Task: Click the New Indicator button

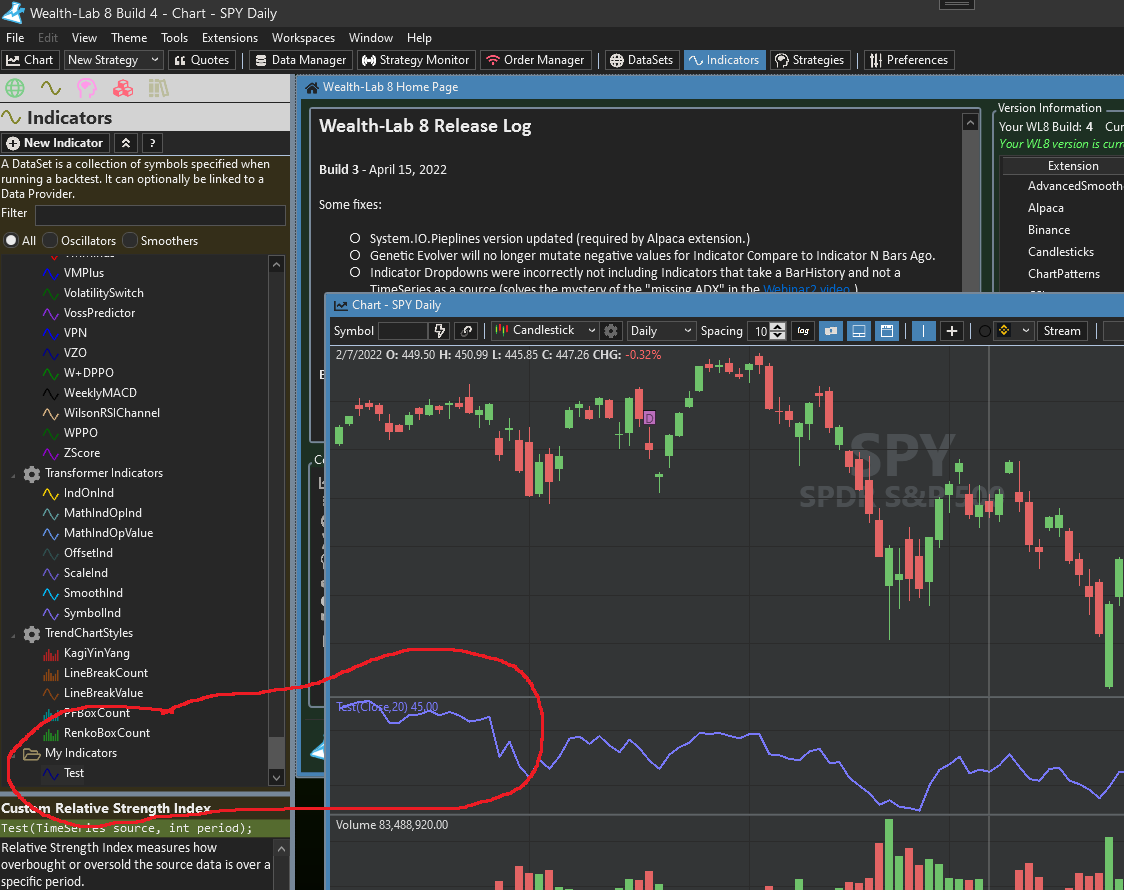Action: (x=55, y=143)
